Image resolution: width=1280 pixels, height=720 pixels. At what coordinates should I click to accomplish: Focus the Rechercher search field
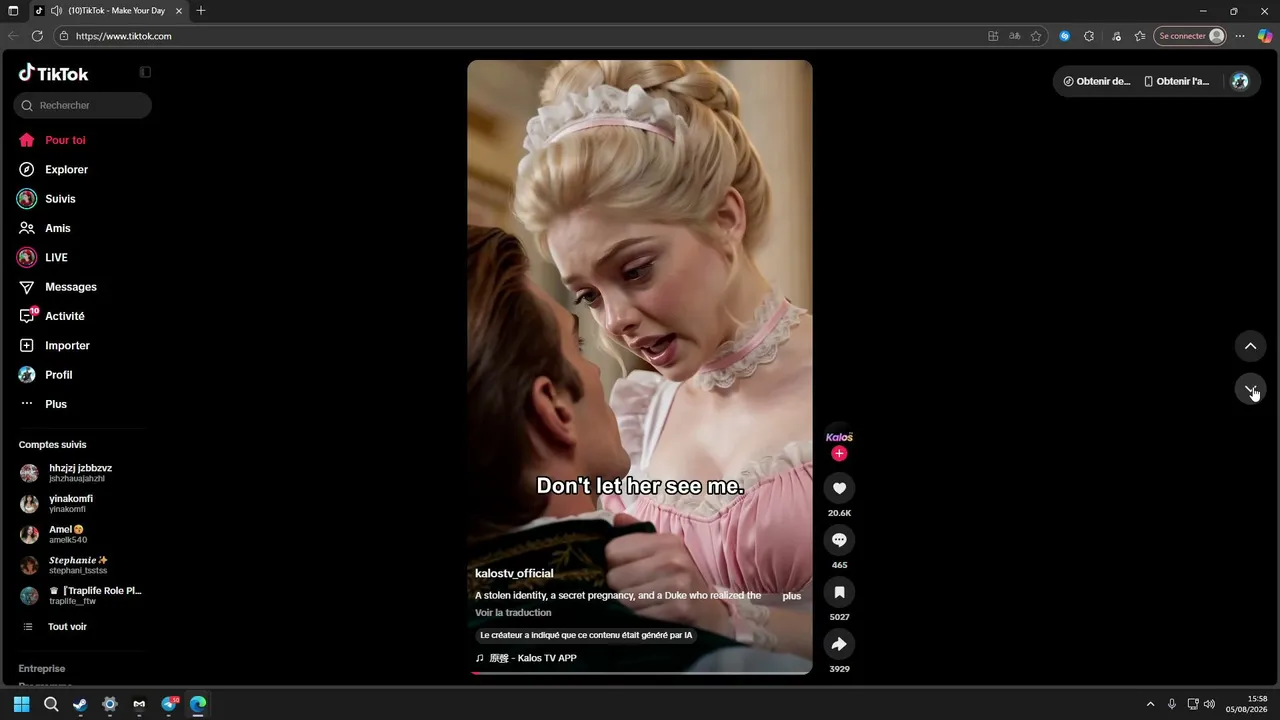pos(83,105)
